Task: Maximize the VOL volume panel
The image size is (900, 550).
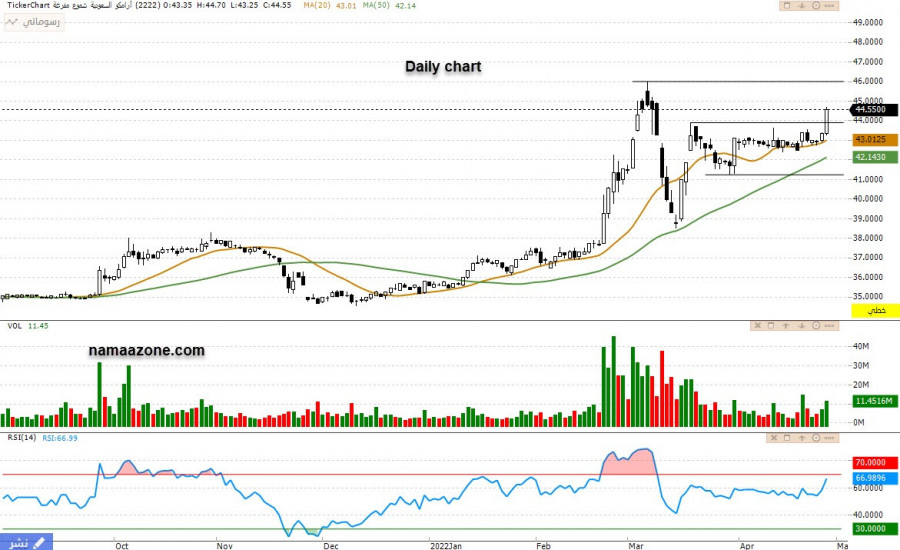Action: [x=771, y=326]
